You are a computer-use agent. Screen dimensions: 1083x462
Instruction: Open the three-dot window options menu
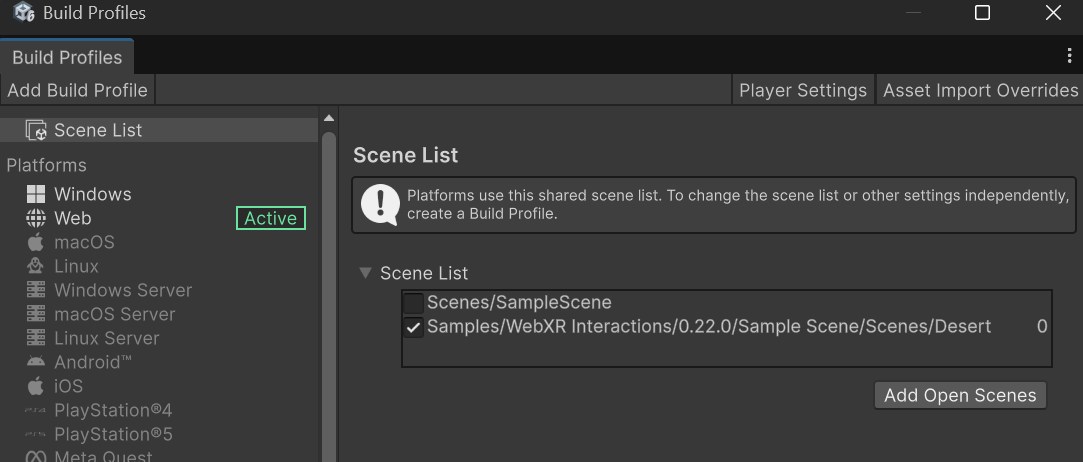coord(1070,56)
